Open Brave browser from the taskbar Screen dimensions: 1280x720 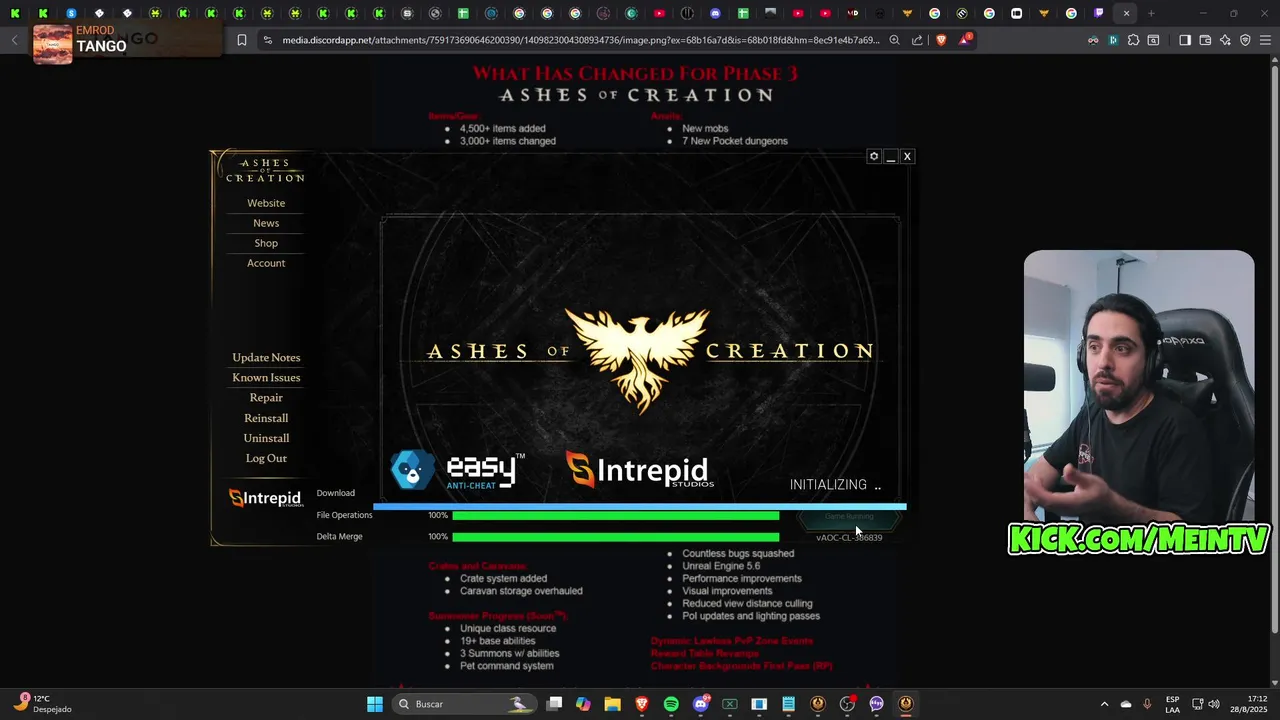pos(642,704)
